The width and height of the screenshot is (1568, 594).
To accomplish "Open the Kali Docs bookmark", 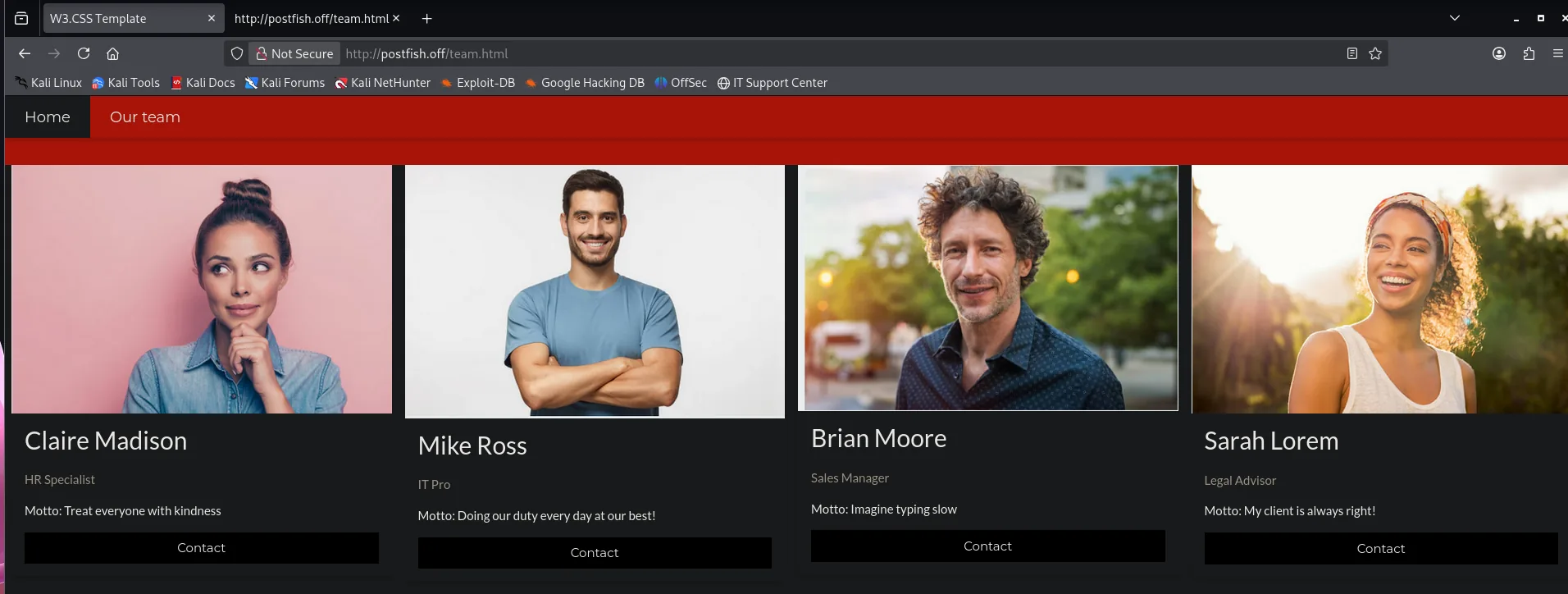I will pos(203,83).
